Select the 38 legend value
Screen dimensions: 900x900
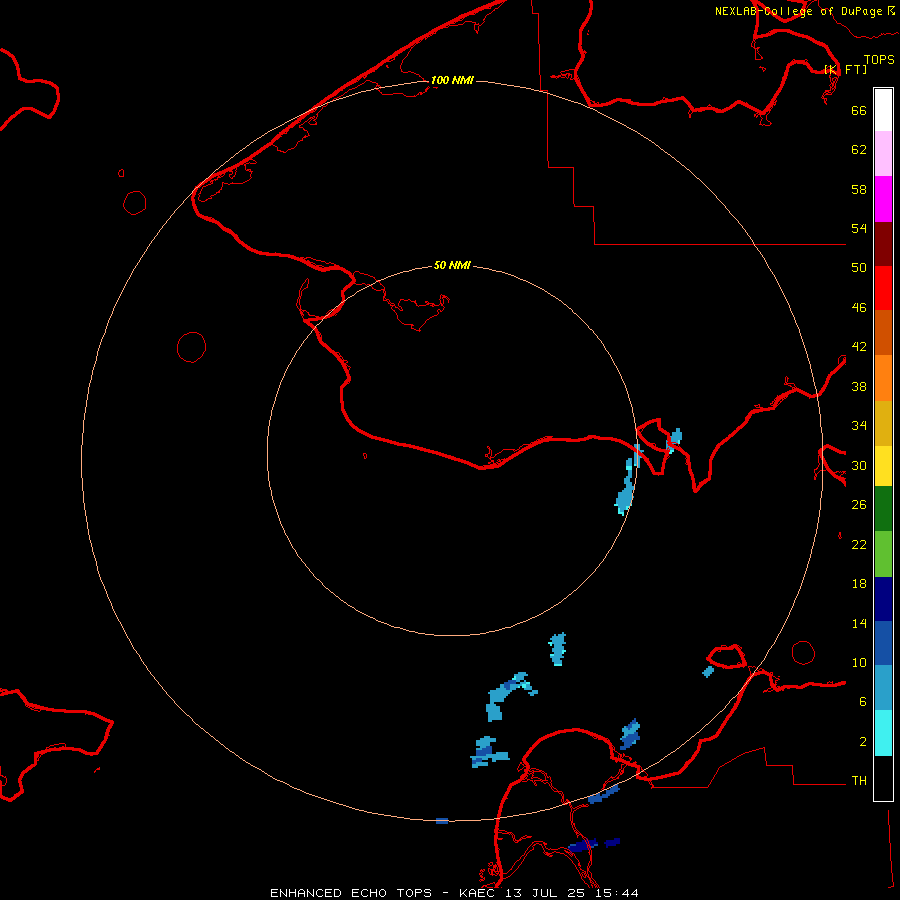point(859,386)
